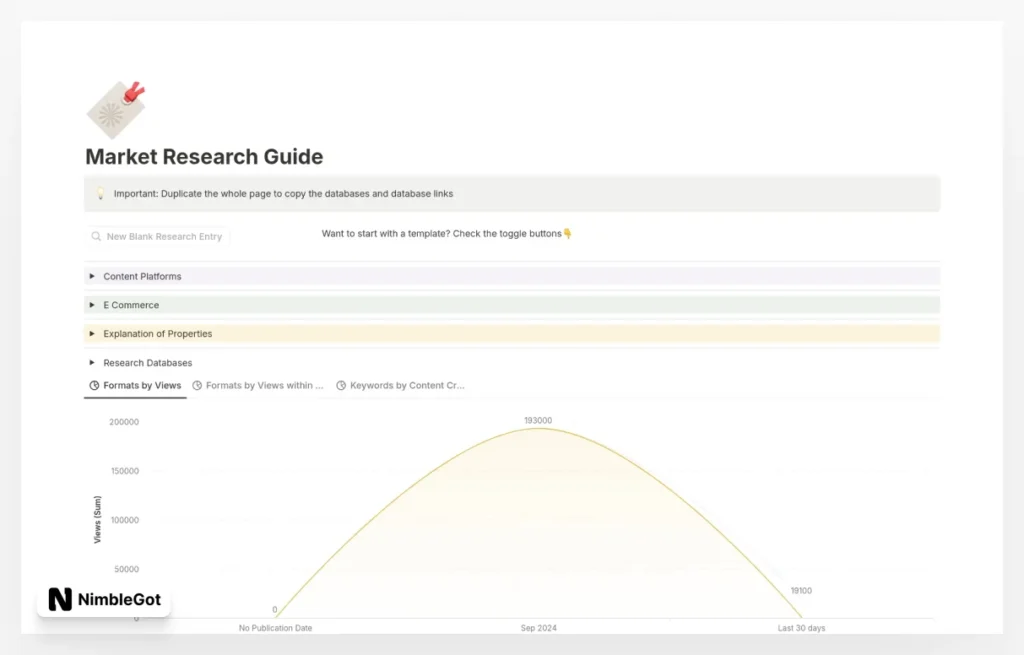Screen dimensions: 1024x655
Task: Click the NimbleGot N logo at bottom left
Action: (58, 600)
